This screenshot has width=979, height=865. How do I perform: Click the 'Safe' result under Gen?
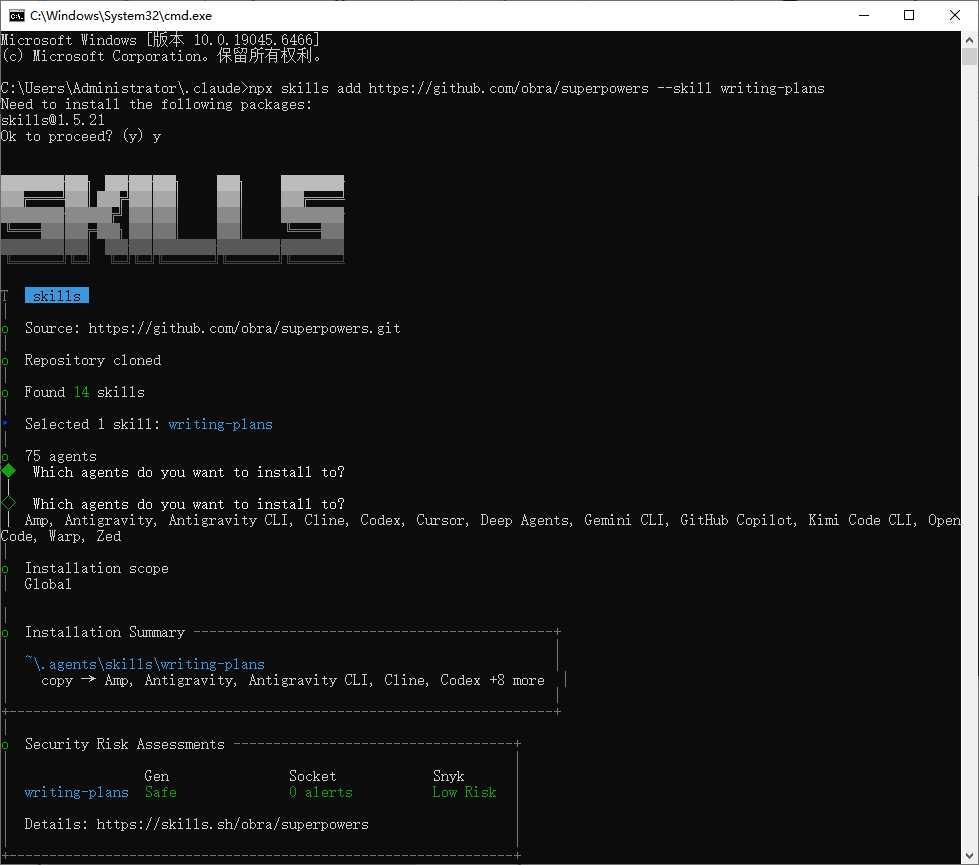click(x=160, y=792)
